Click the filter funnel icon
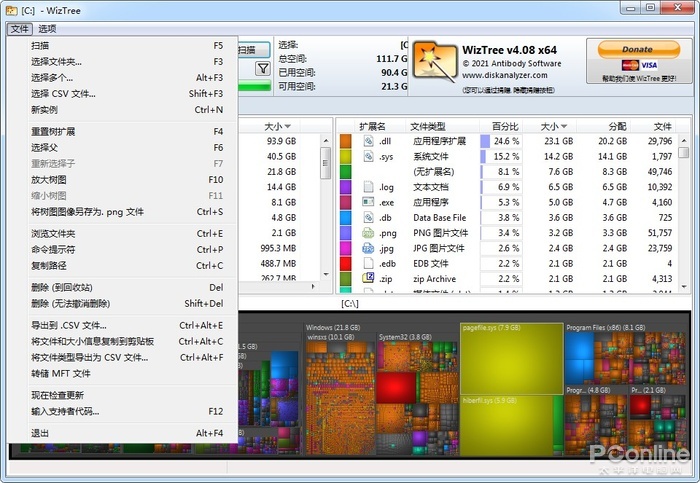Screen dimensions: 700x483 [263, 68]
